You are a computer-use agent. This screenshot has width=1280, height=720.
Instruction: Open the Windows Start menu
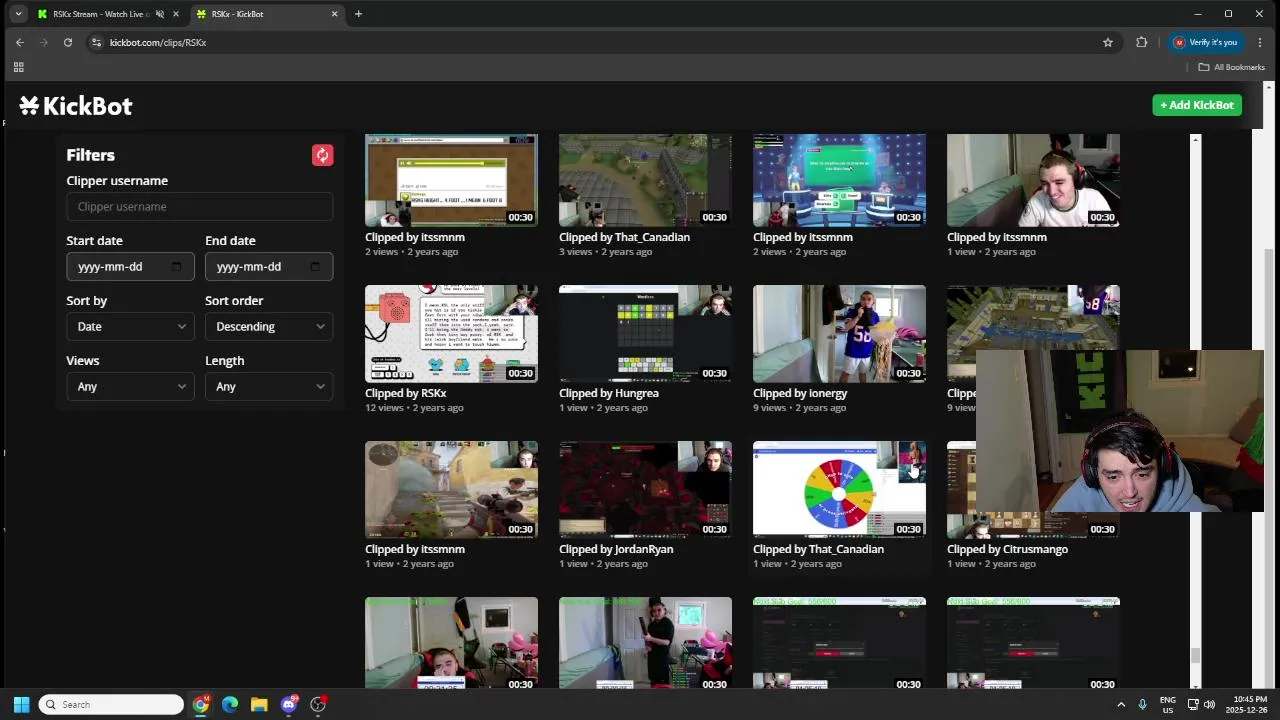tap(21, 704)
